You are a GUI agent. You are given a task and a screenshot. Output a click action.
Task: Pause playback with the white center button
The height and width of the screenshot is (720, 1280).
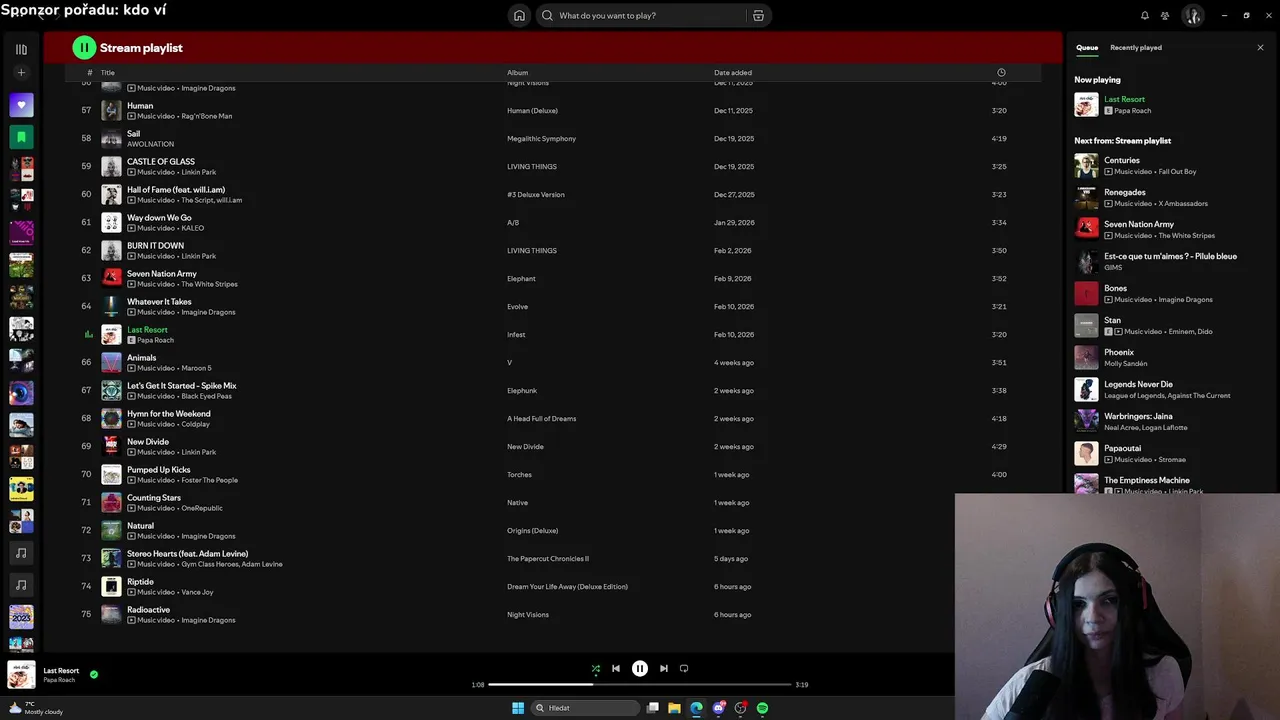(x=640, y=668)
